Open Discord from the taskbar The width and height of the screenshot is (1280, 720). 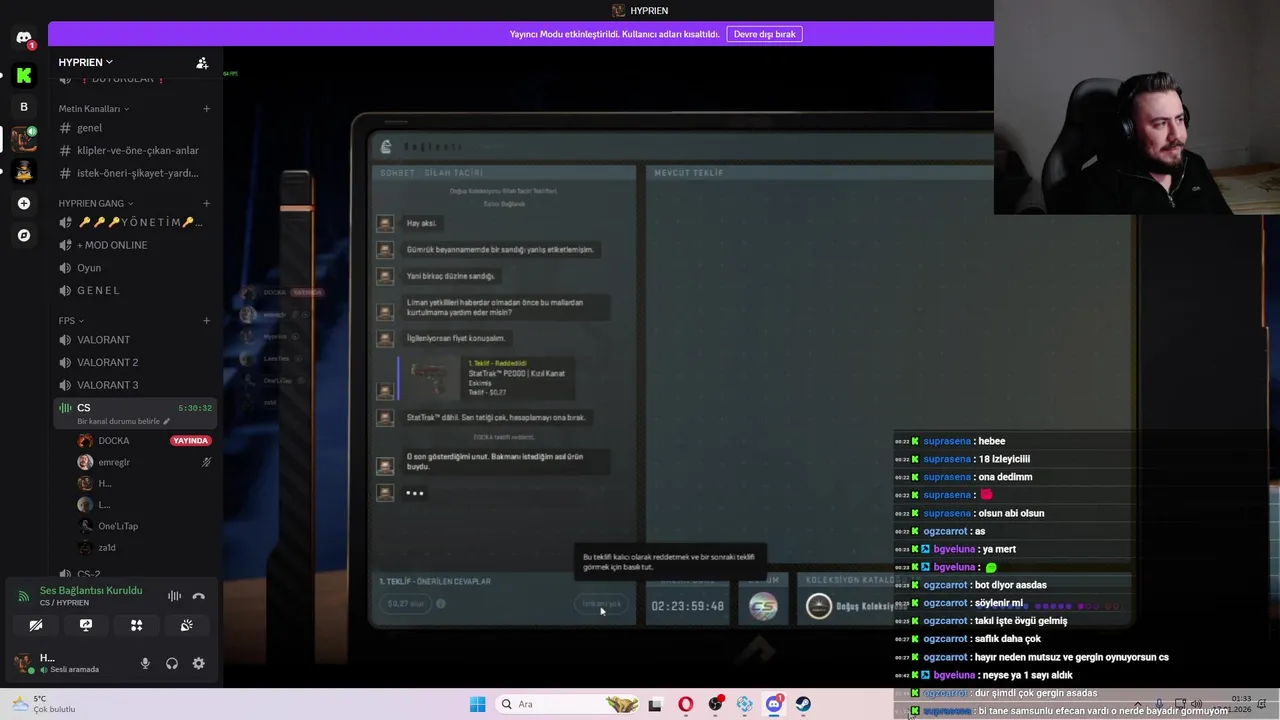(x=774, y=704)
